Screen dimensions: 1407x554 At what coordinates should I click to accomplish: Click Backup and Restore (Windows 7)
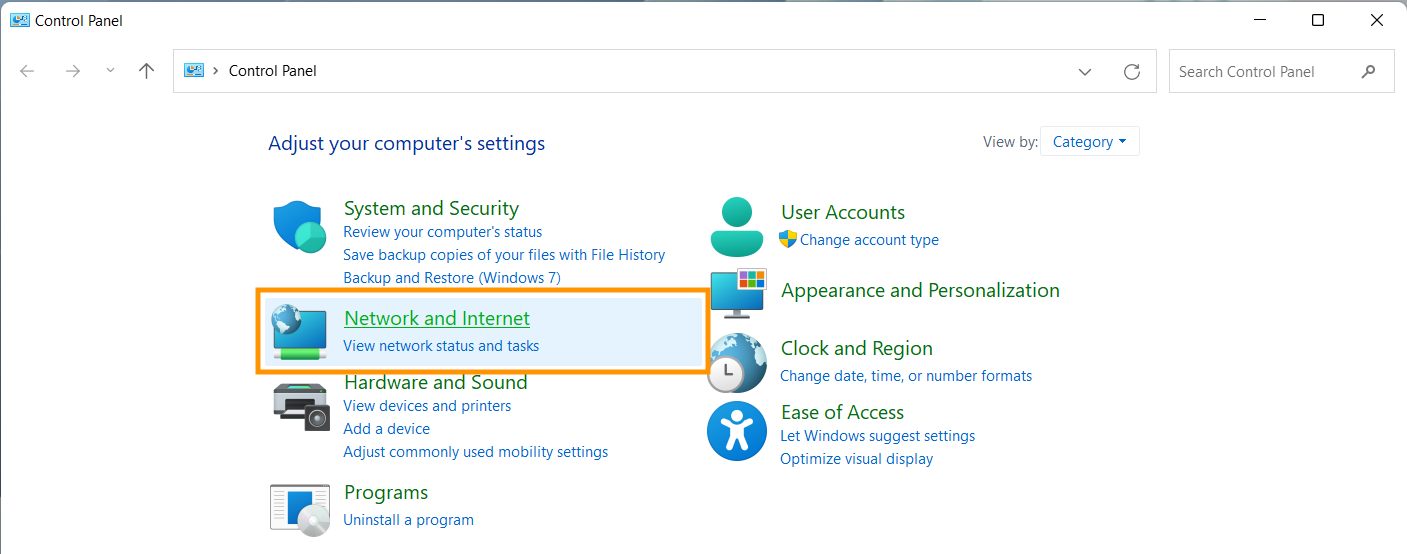pos(452,278)
